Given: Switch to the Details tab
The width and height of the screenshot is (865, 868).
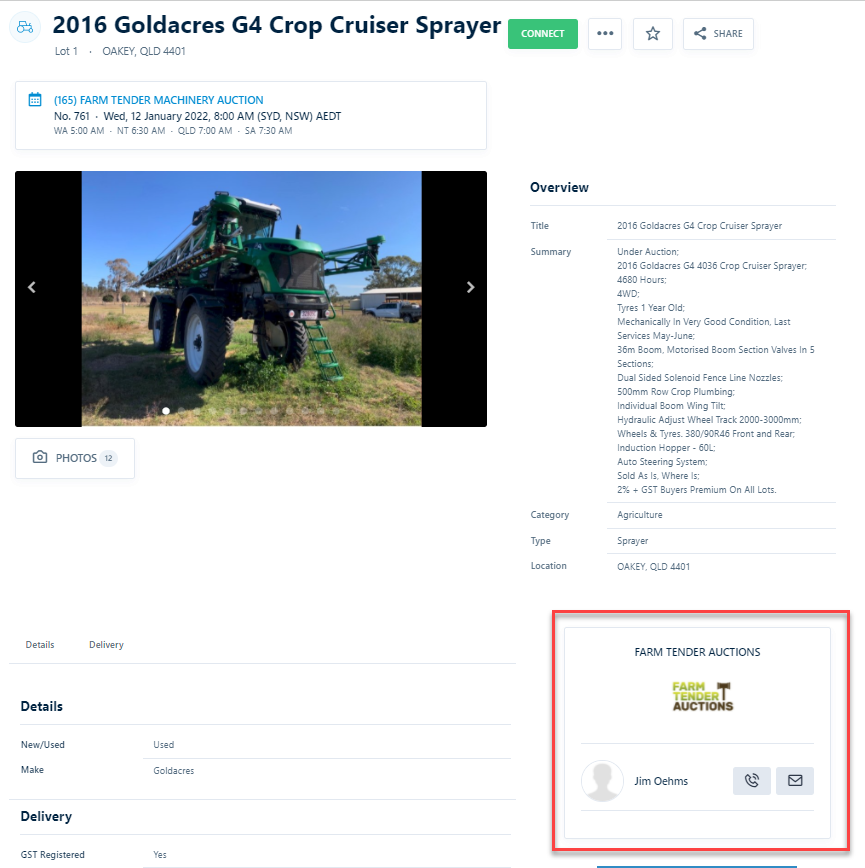Looking at the screenshot, I should click(x=40, y=645).
